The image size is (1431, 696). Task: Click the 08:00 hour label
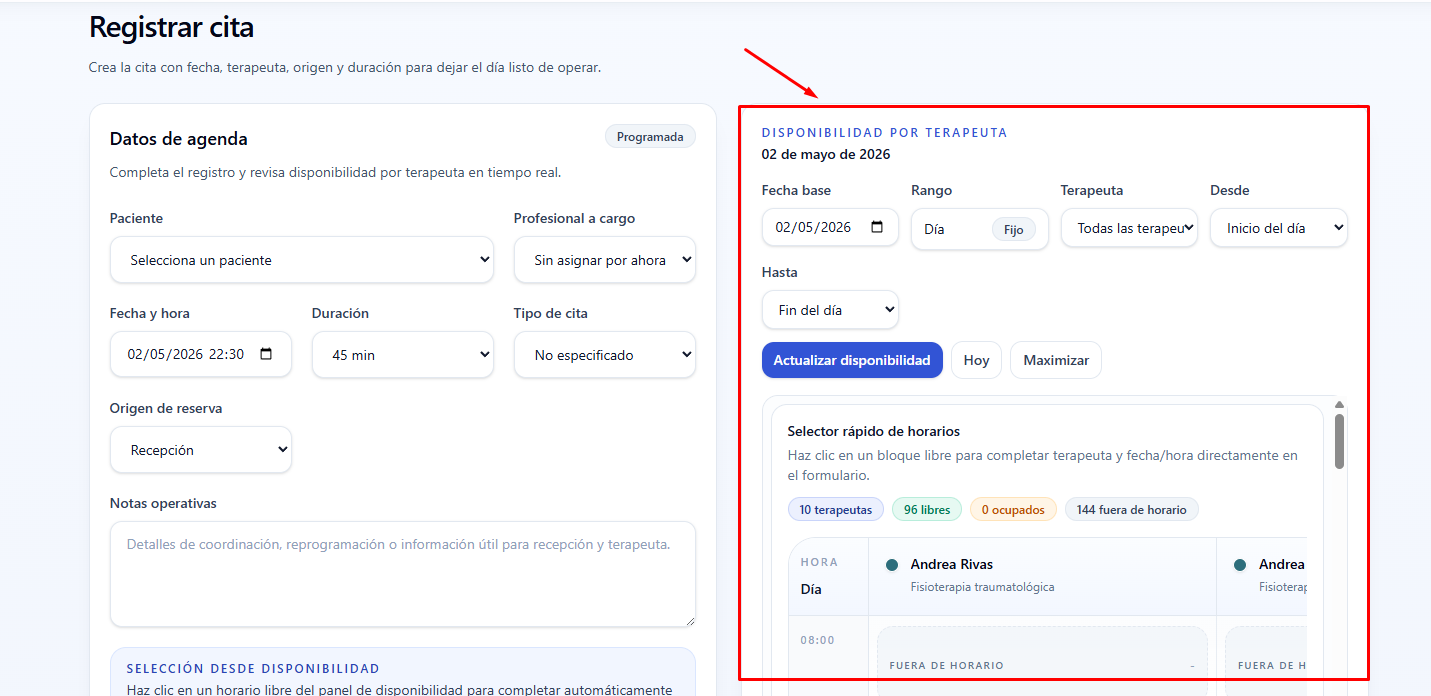pyautogui.click(x=817, y=640)
